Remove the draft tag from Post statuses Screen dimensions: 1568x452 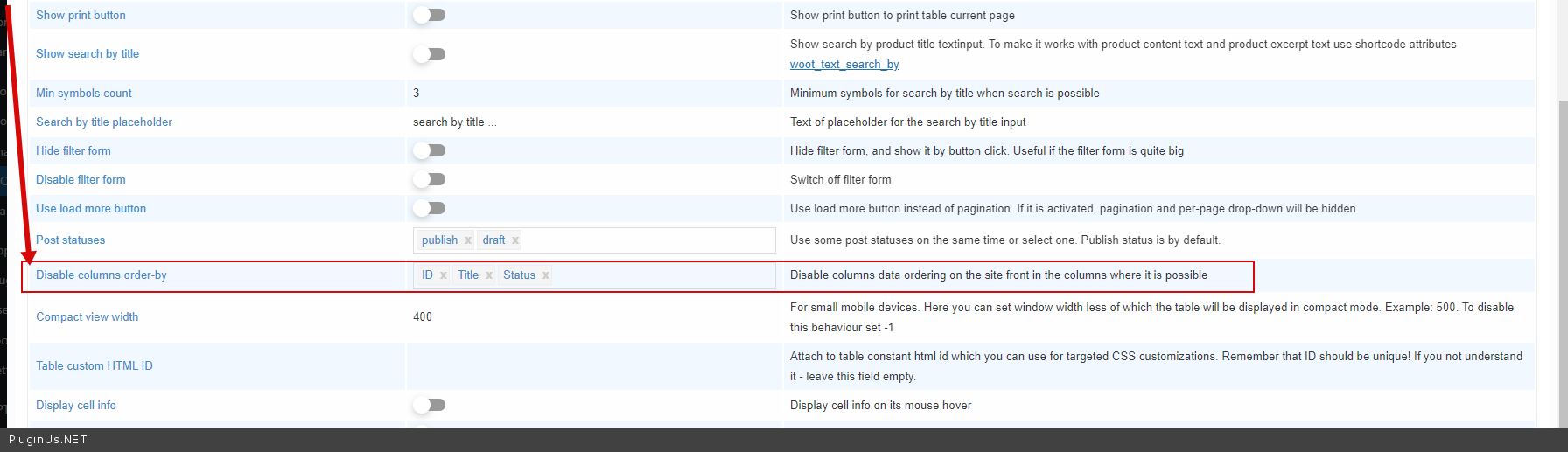coord(515,240)
